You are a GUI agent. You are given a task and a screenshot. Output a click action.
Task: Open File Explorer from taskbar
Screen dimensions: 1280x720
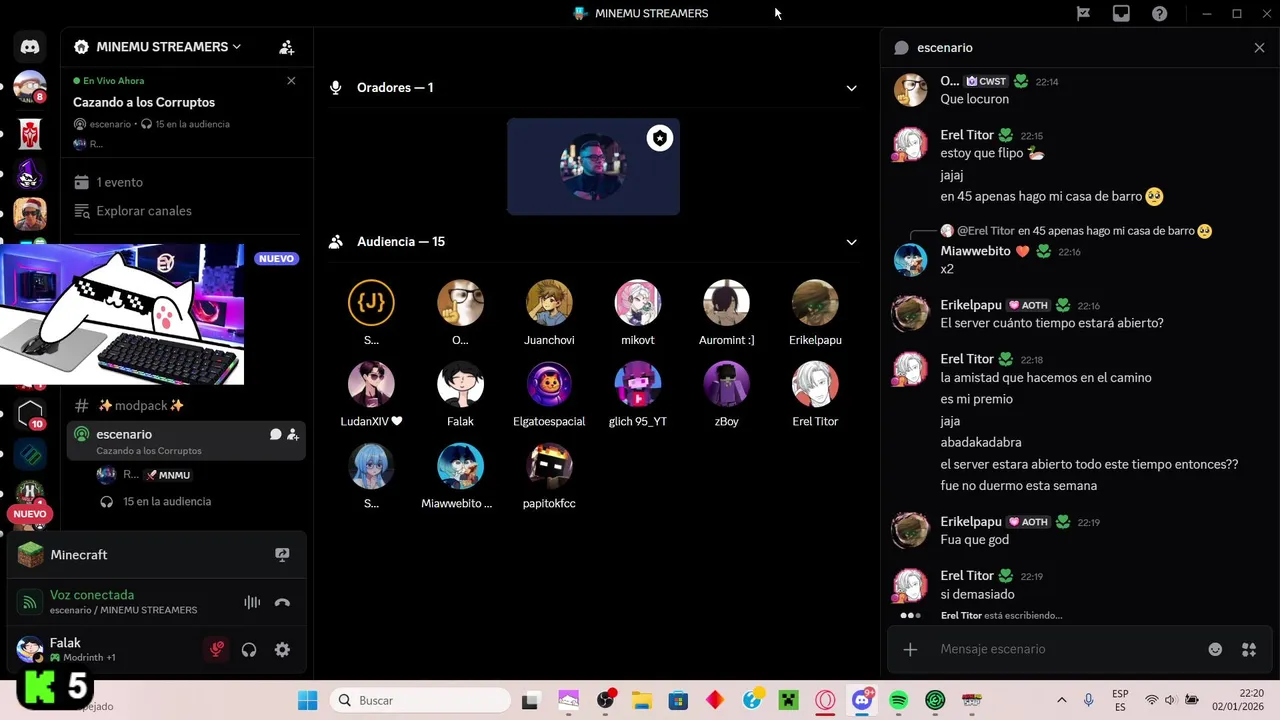(x=641, y=700)
